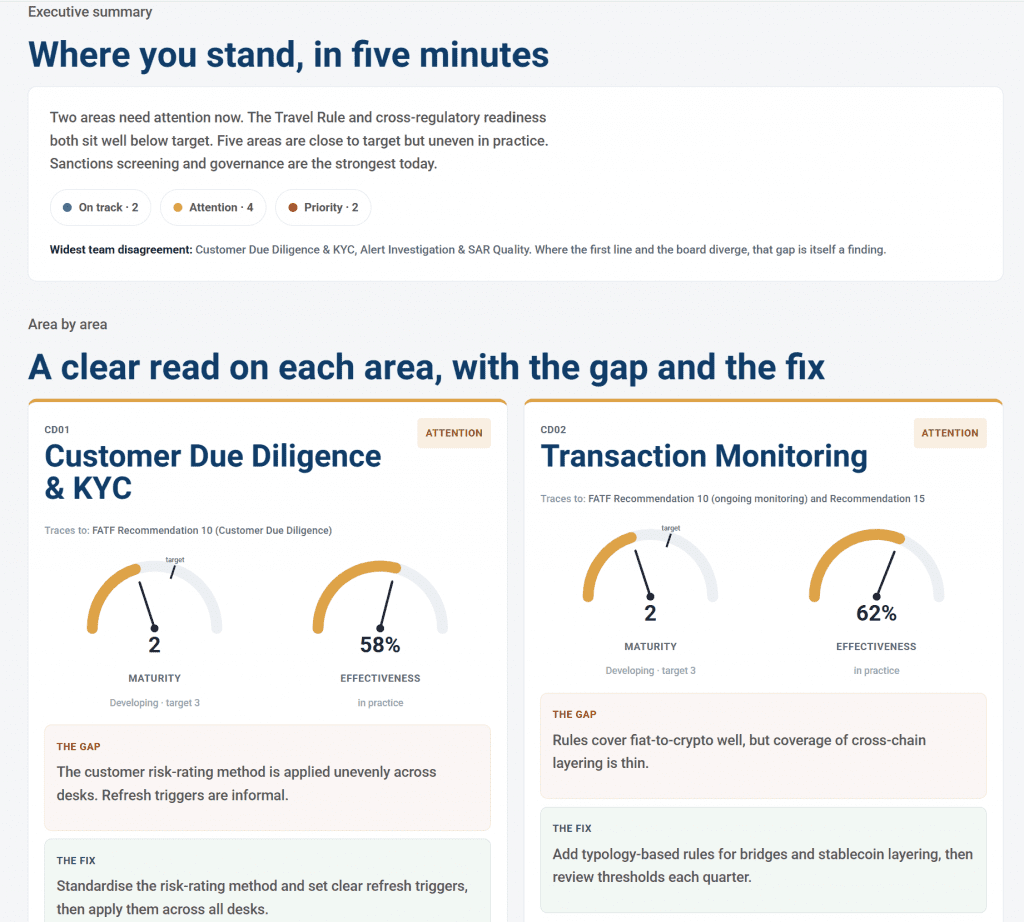The image size is (1024, 922).
Task: Click EFFECTIVENESS label in Transaction Monitoring card
Action: [876, 646]
